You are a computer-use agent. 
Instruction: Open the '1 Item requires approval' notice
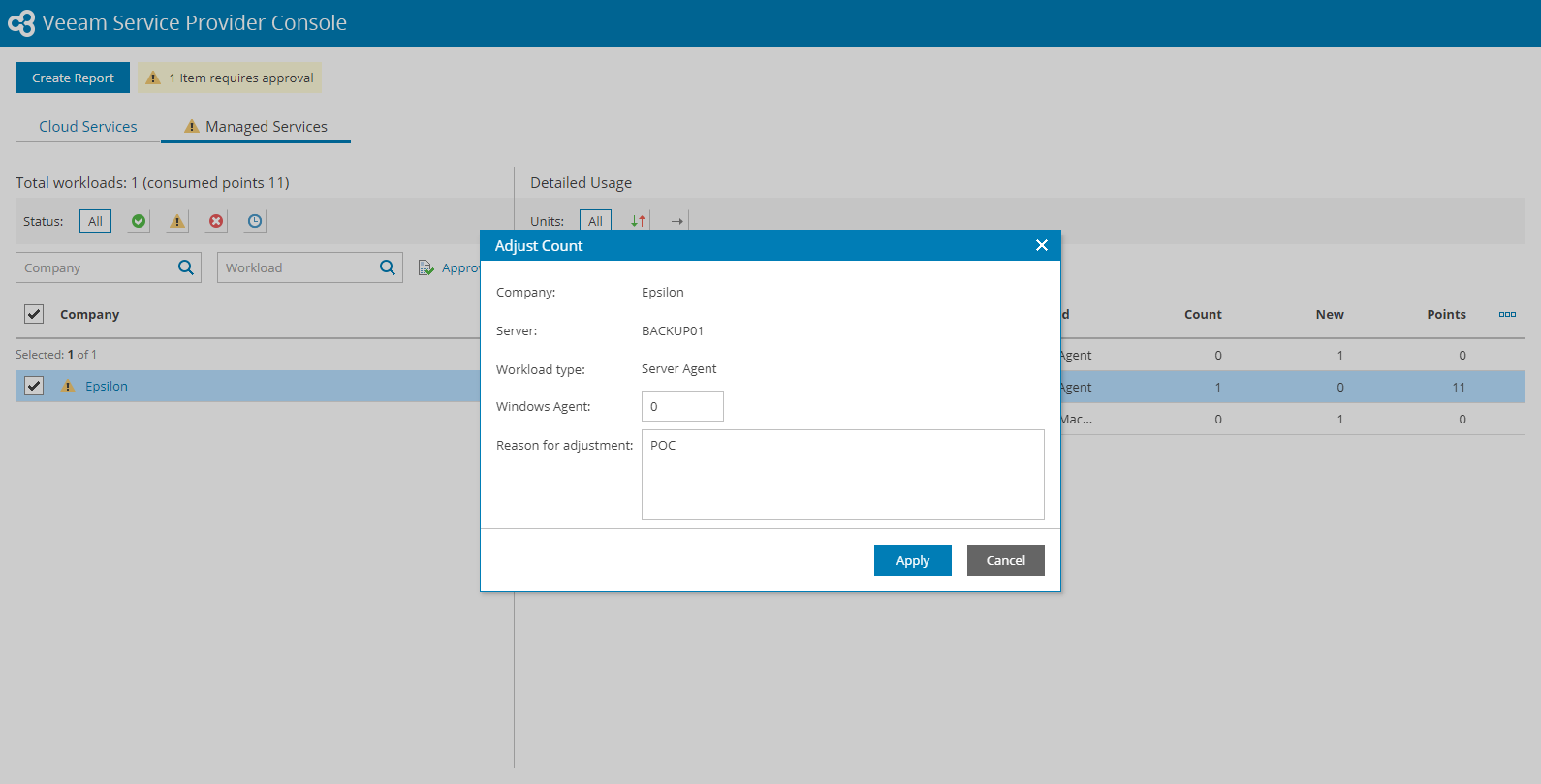pos(230,78)
